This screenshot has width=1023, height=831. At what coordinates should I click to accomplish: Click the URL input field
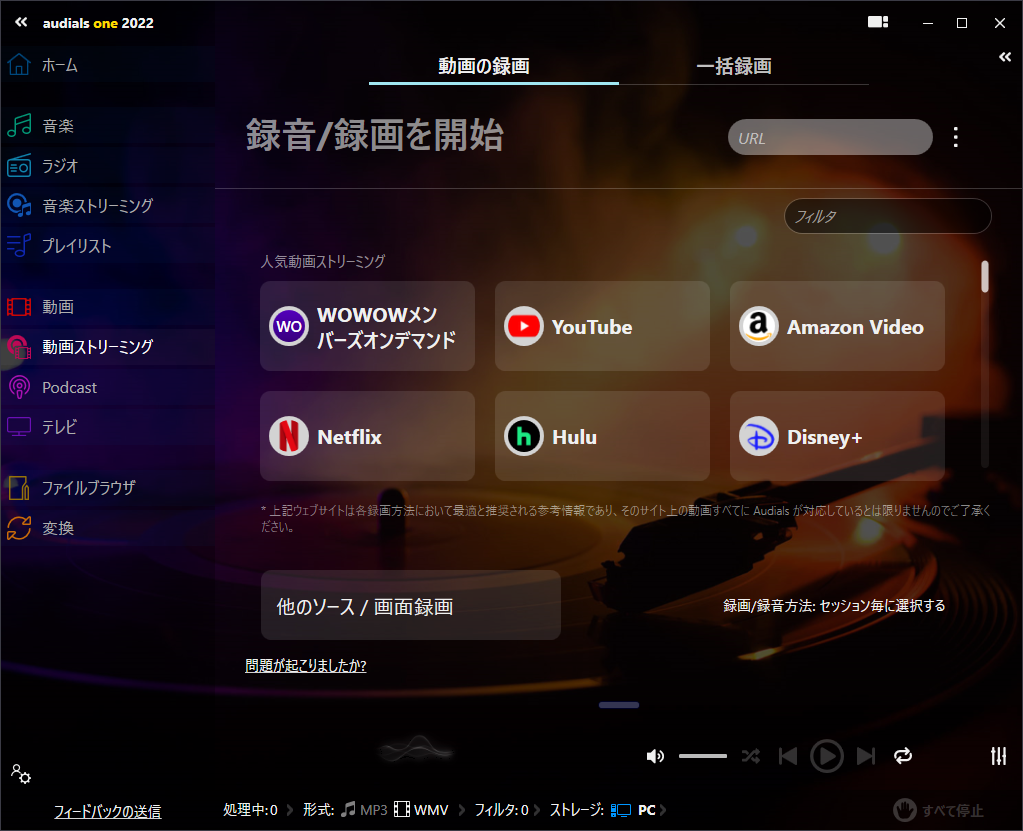coord(830,137)
